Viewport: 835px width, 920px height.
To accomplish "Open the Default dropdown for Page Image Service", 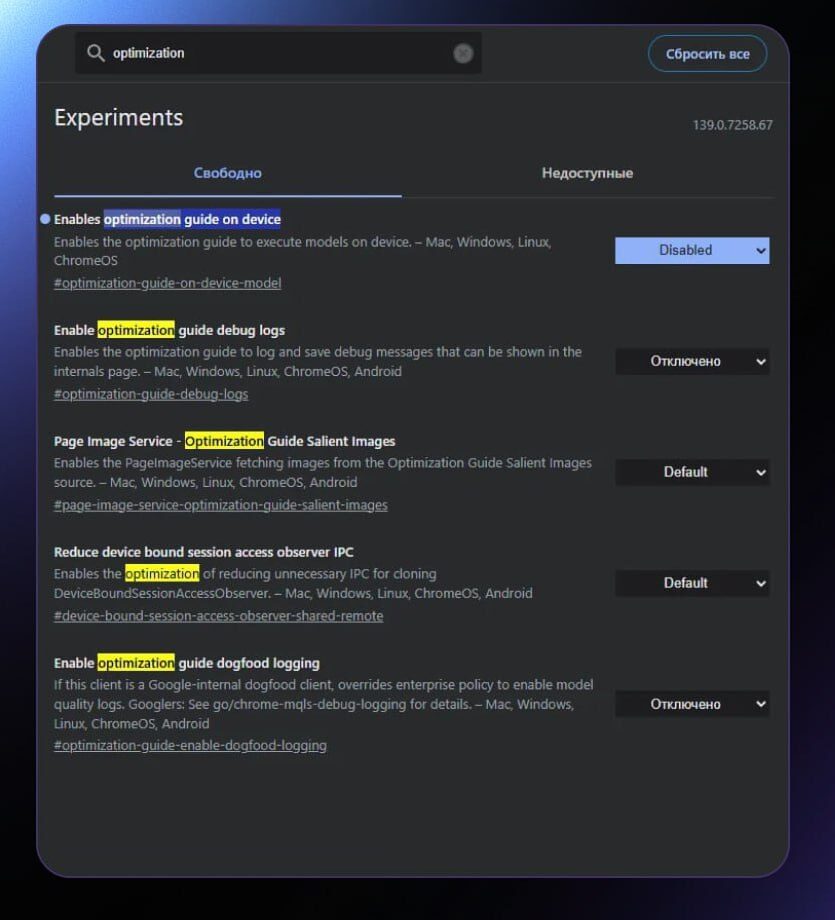I will [x=692, y=472].
